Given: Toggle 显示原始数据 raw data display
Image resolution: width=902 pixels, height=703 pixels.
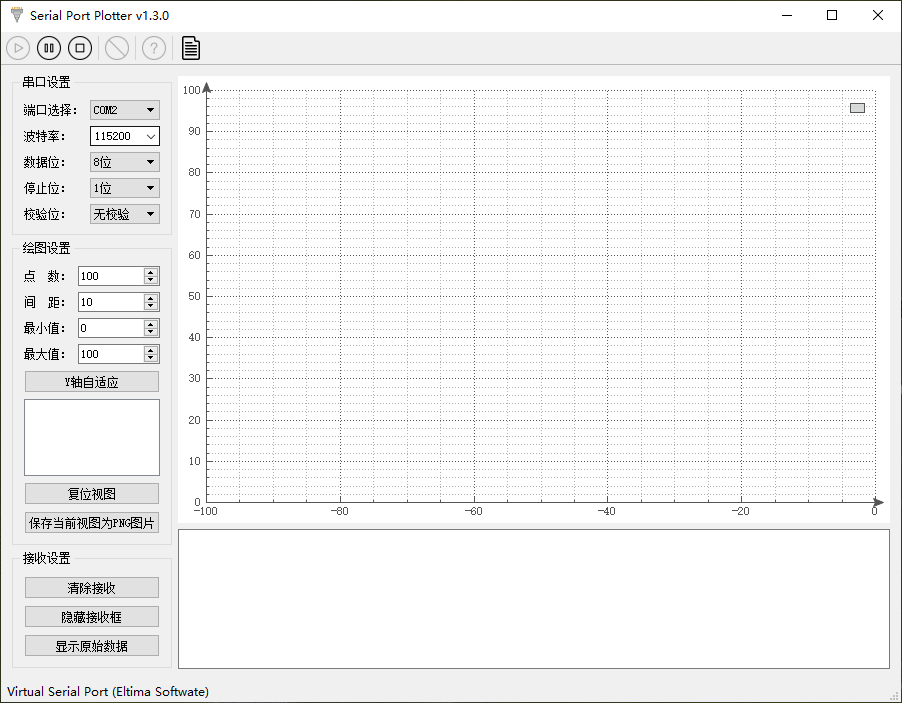Looking at the screenshot, I should [91, 645].
